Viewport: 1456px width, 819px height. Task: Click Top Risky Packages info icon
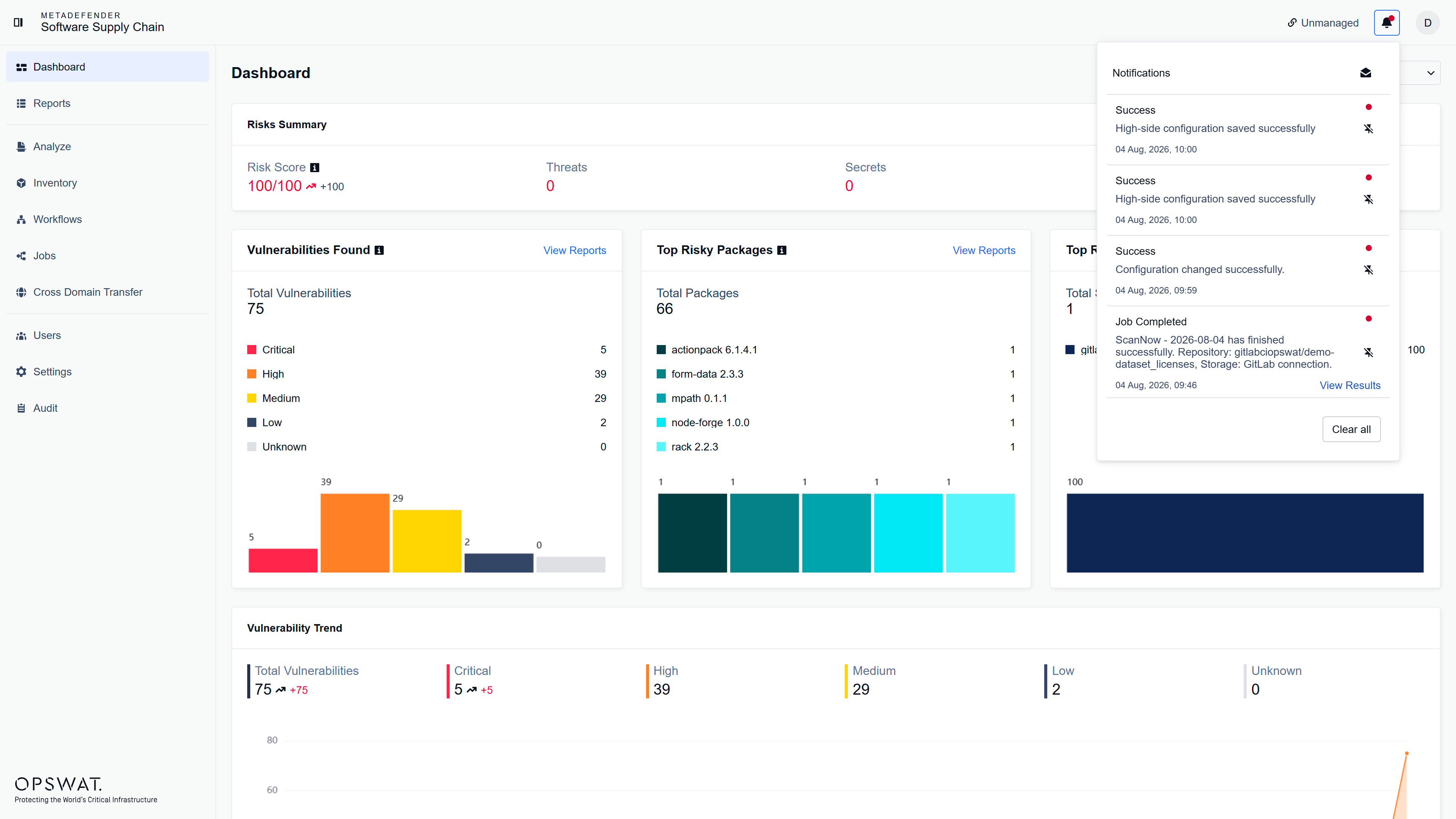(782, 250)
